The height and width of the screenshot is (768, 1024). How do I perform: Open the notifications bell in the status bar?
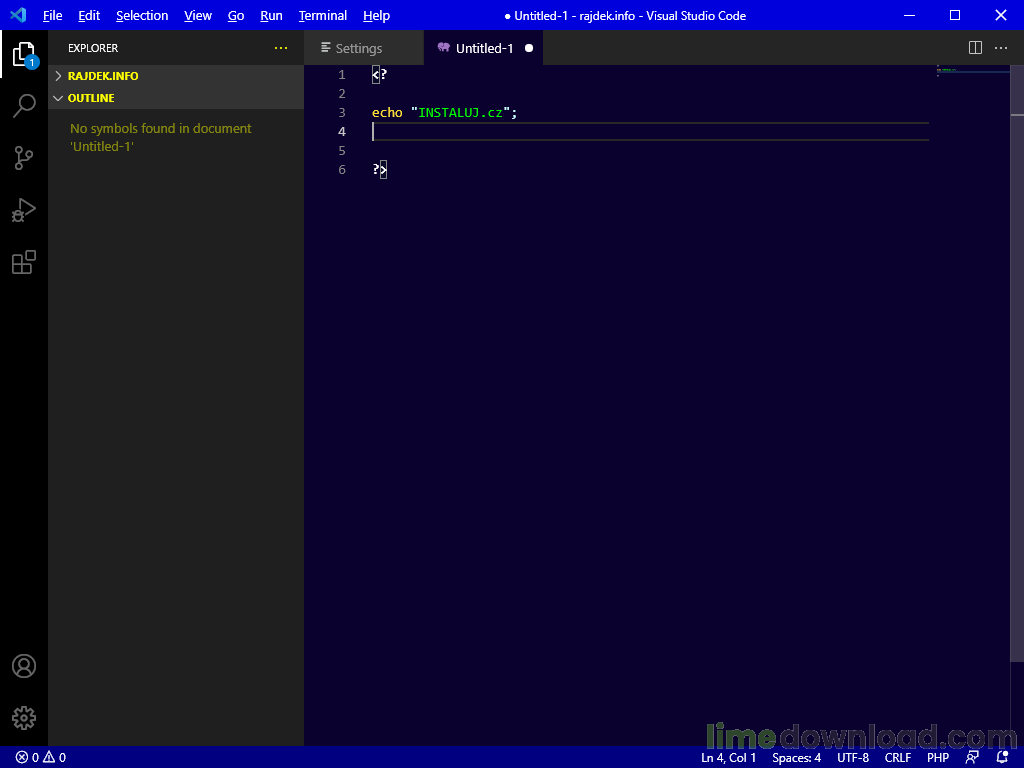coord(1002,758)
